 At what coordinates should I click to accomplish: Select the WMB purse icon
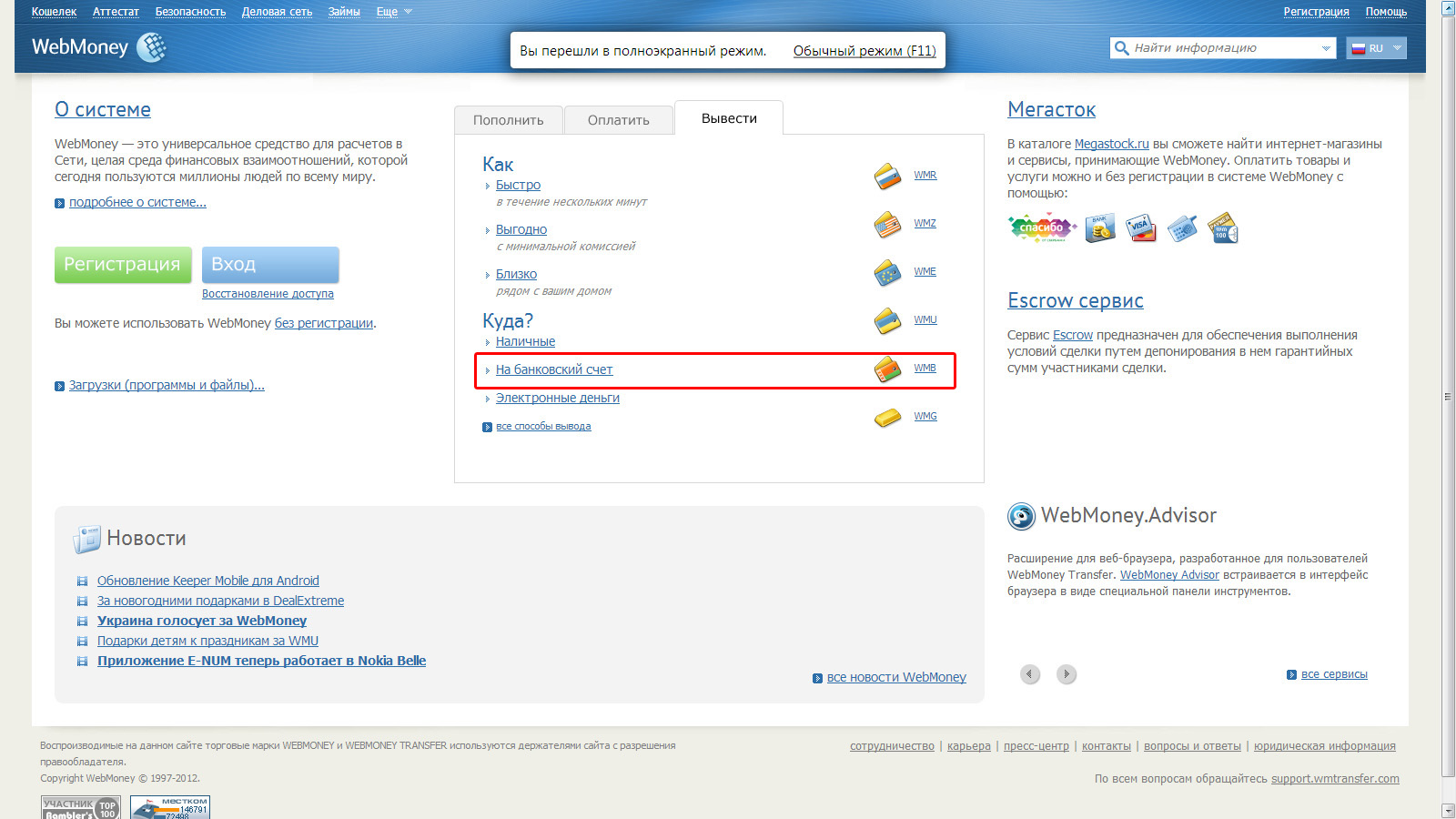pos(887,369)
